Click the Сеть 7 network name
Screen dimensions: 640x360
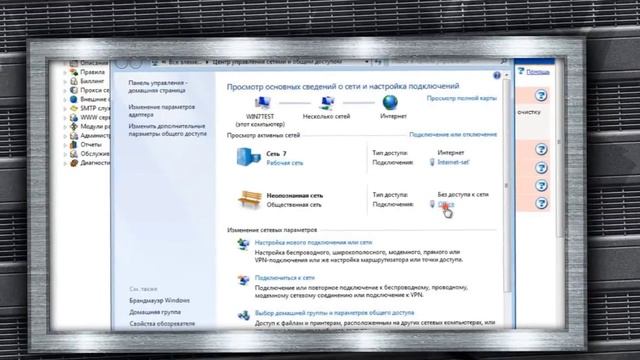(x=276, y=153)
